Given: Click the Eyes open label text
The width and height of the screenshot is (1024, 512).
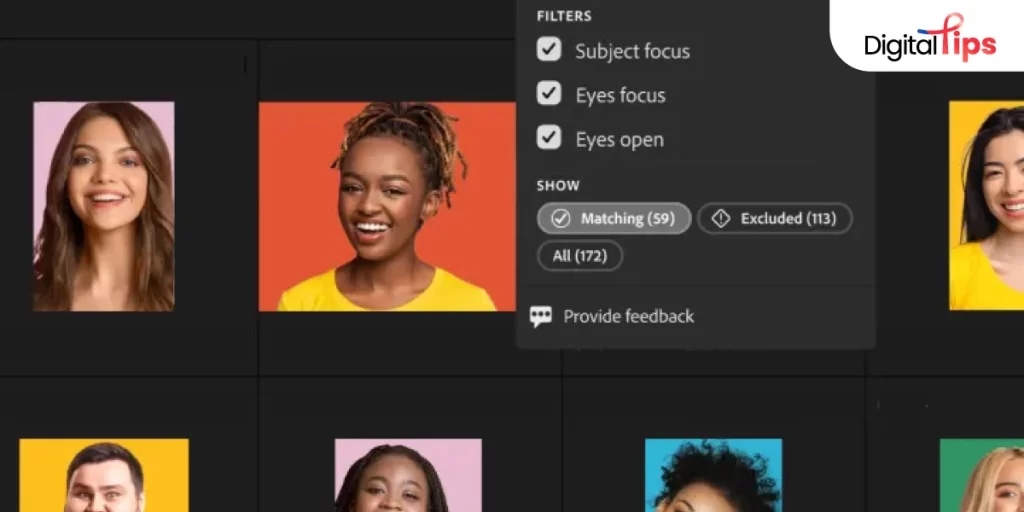Looking at the screenshot, I should coord(619,140).
